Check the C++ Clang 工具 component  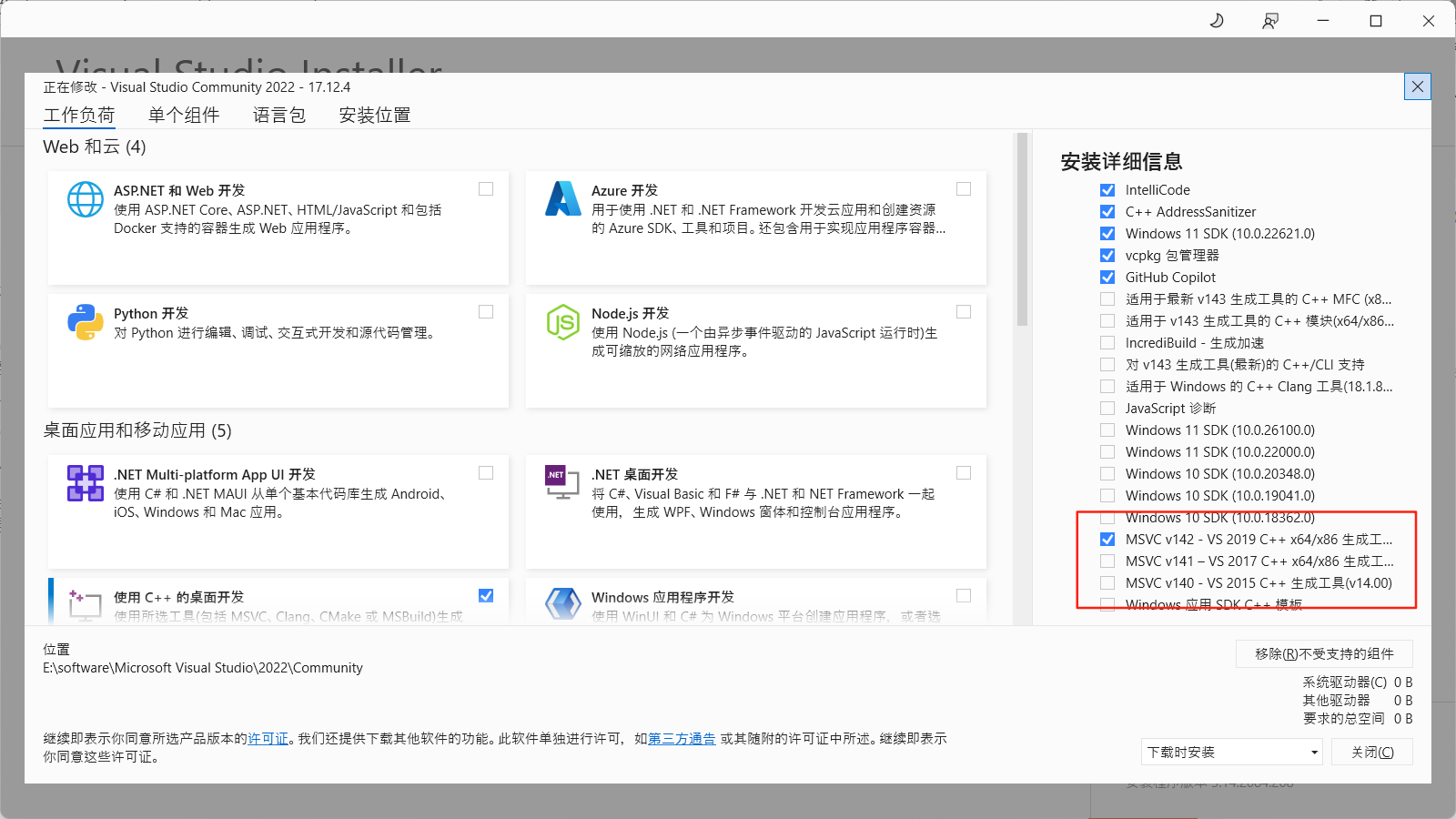pyautogui.click(x=1107, y=387)
